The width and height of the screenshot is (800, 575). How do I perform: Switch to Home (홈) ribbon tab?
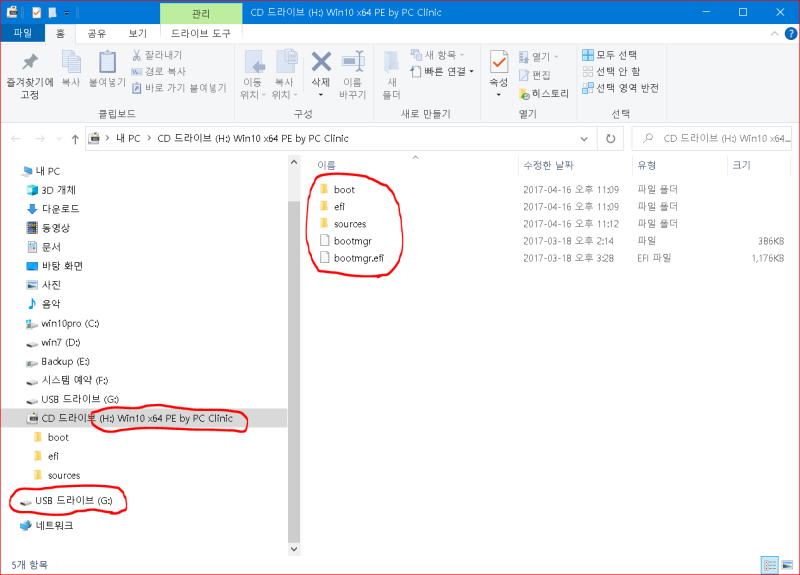click(x=60, y=34)
